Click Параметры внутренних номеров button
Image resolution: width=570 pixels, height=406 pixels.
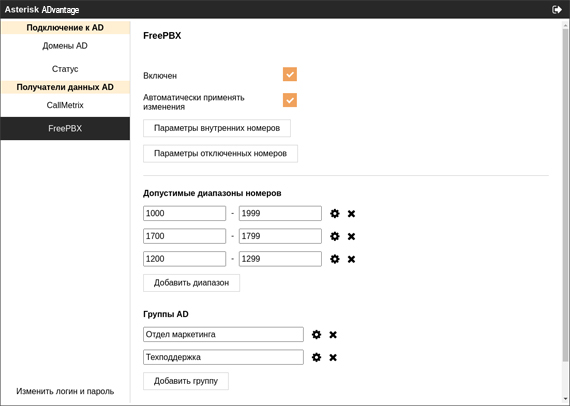[x=217, y=128]
